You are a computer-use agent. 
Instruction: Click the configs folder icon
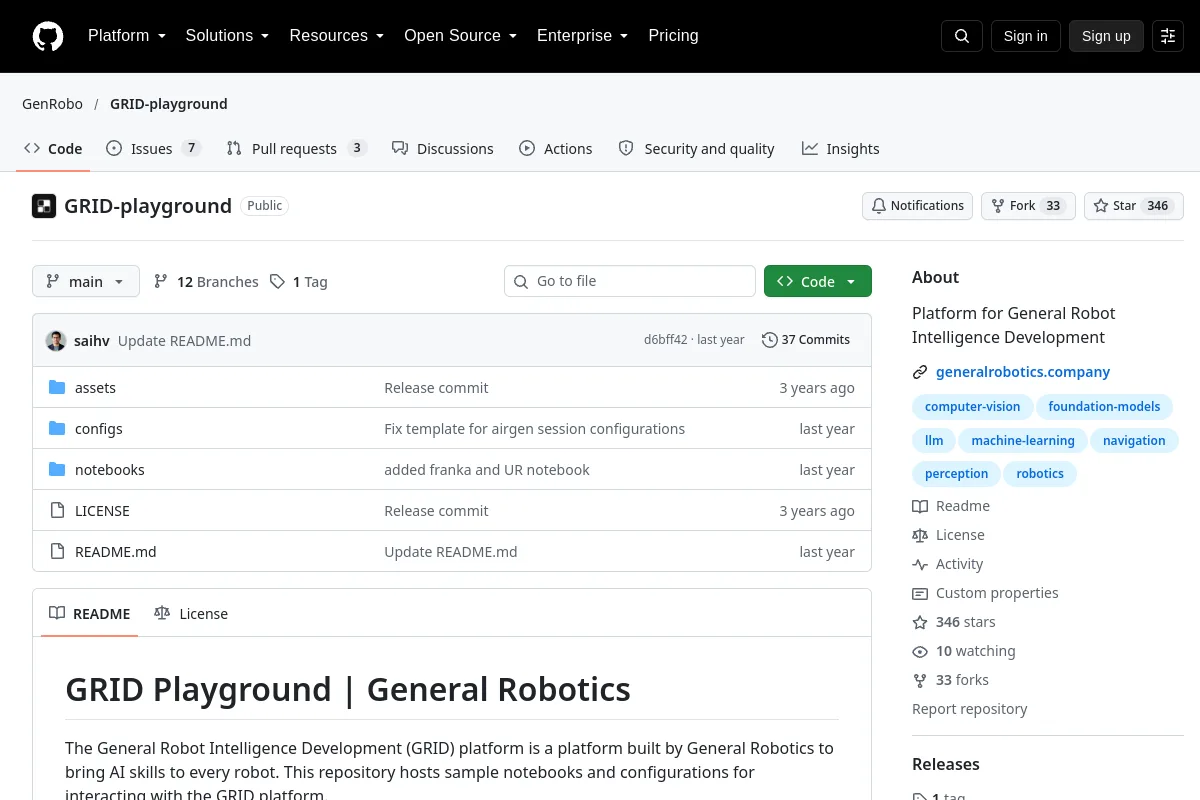tap(57, 429)
